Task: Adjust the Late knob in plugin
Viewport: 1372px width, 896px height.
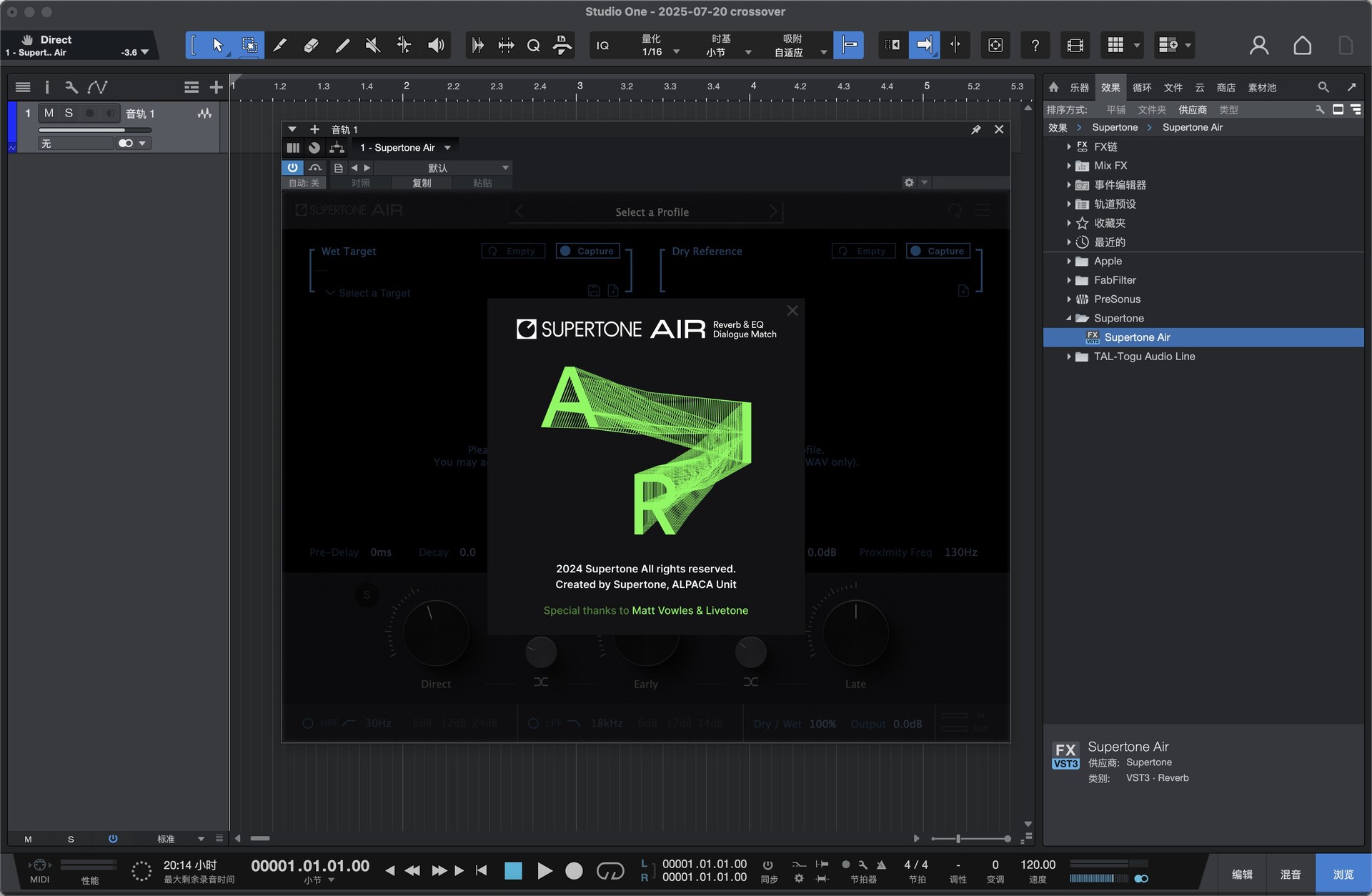Action: 855,632
